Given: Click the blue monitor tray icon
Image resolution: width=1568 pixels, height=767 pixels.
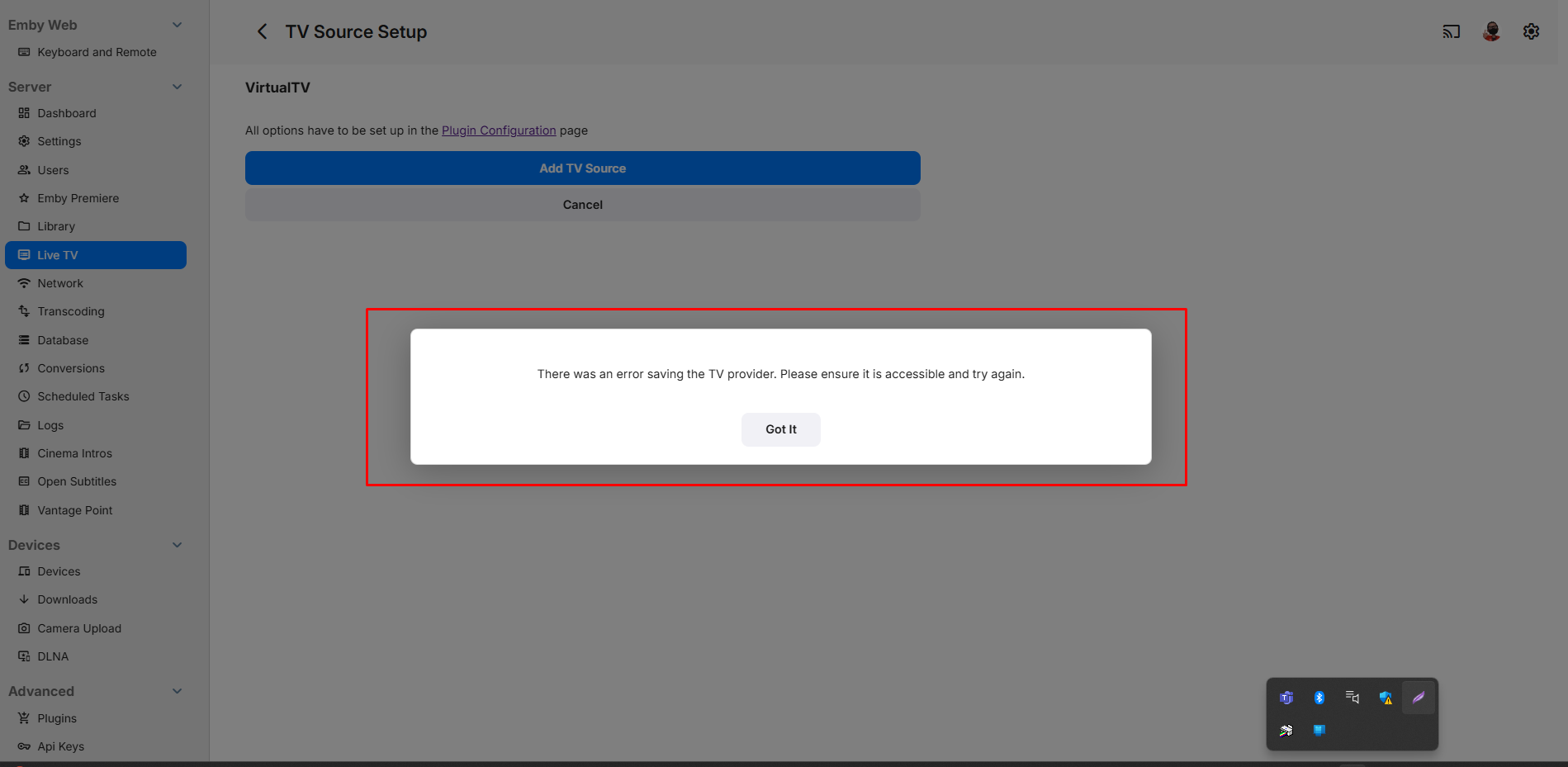Looking at the screenshot, I should click(1319, 731).
